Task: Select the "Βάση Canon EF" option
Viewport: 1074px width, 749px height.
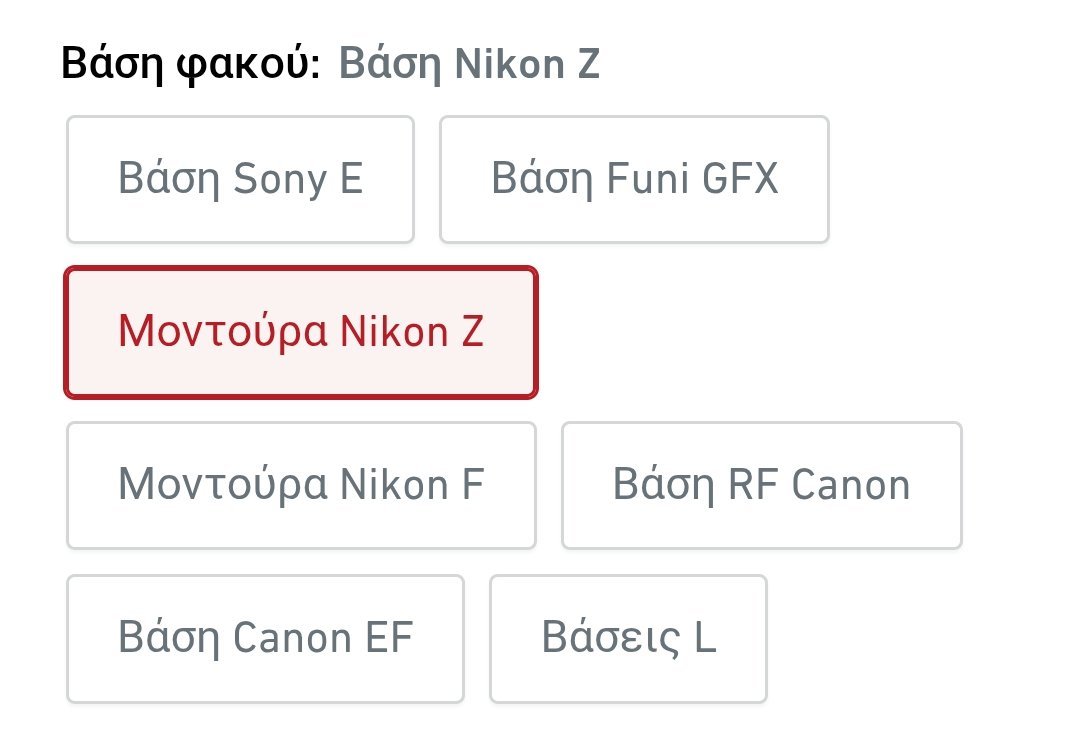Action: [265, 638]
